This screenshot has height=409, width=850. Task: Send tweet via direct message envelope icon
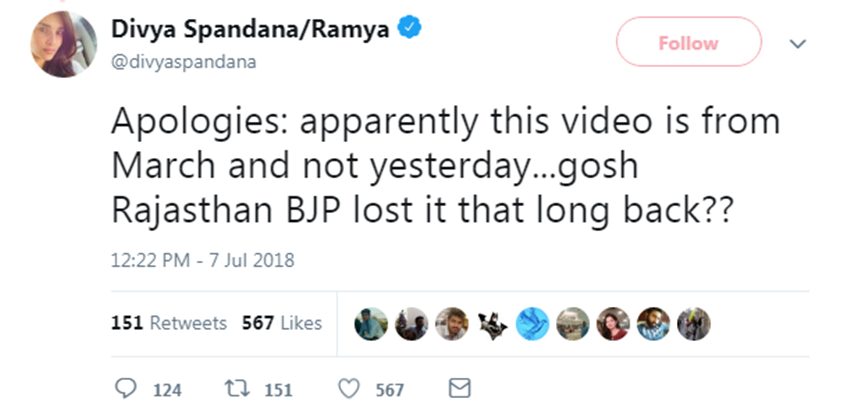coord(459,388)
